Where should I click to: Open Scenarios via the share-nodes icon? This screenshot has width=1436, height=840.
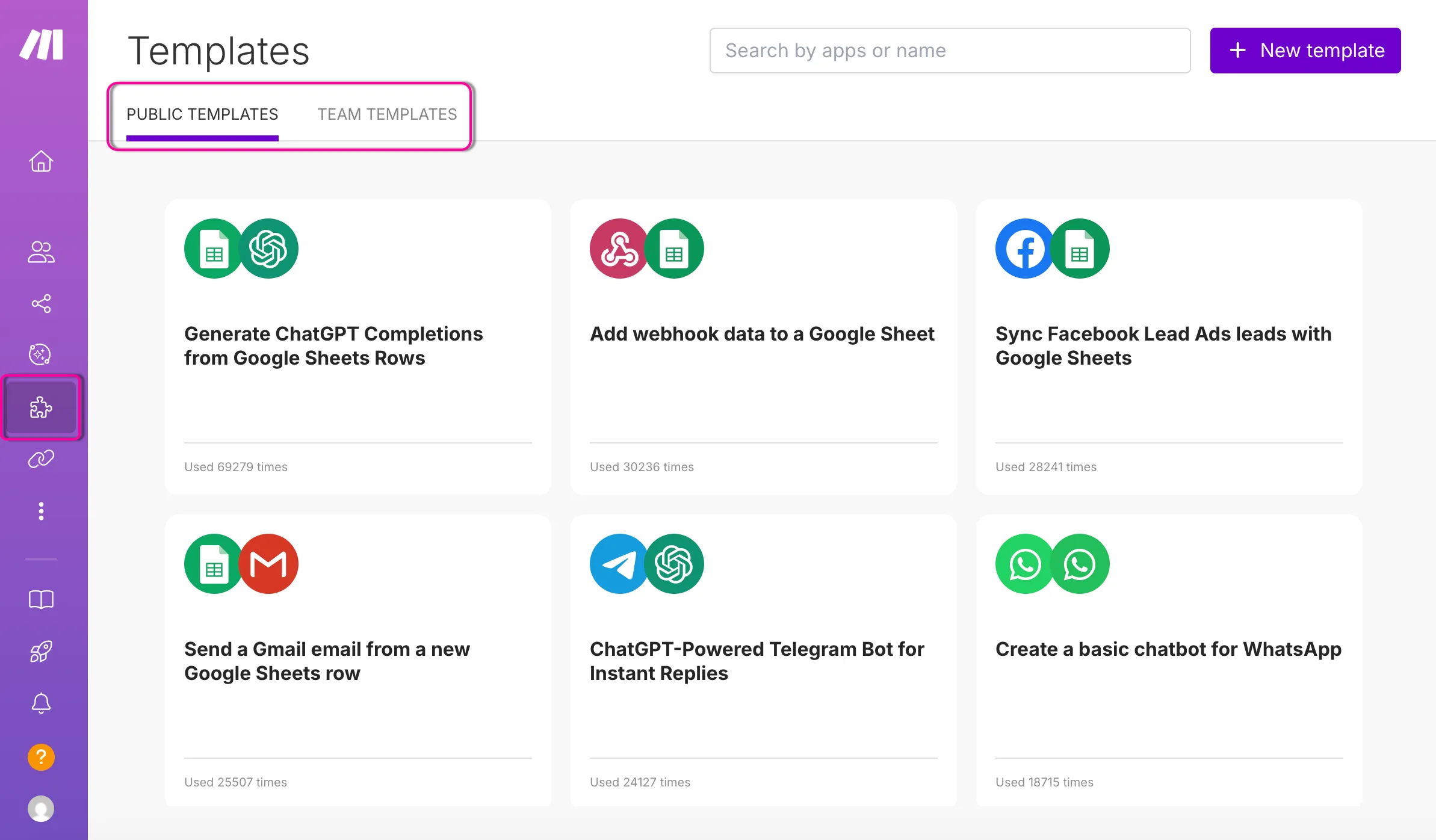(41, 303)
